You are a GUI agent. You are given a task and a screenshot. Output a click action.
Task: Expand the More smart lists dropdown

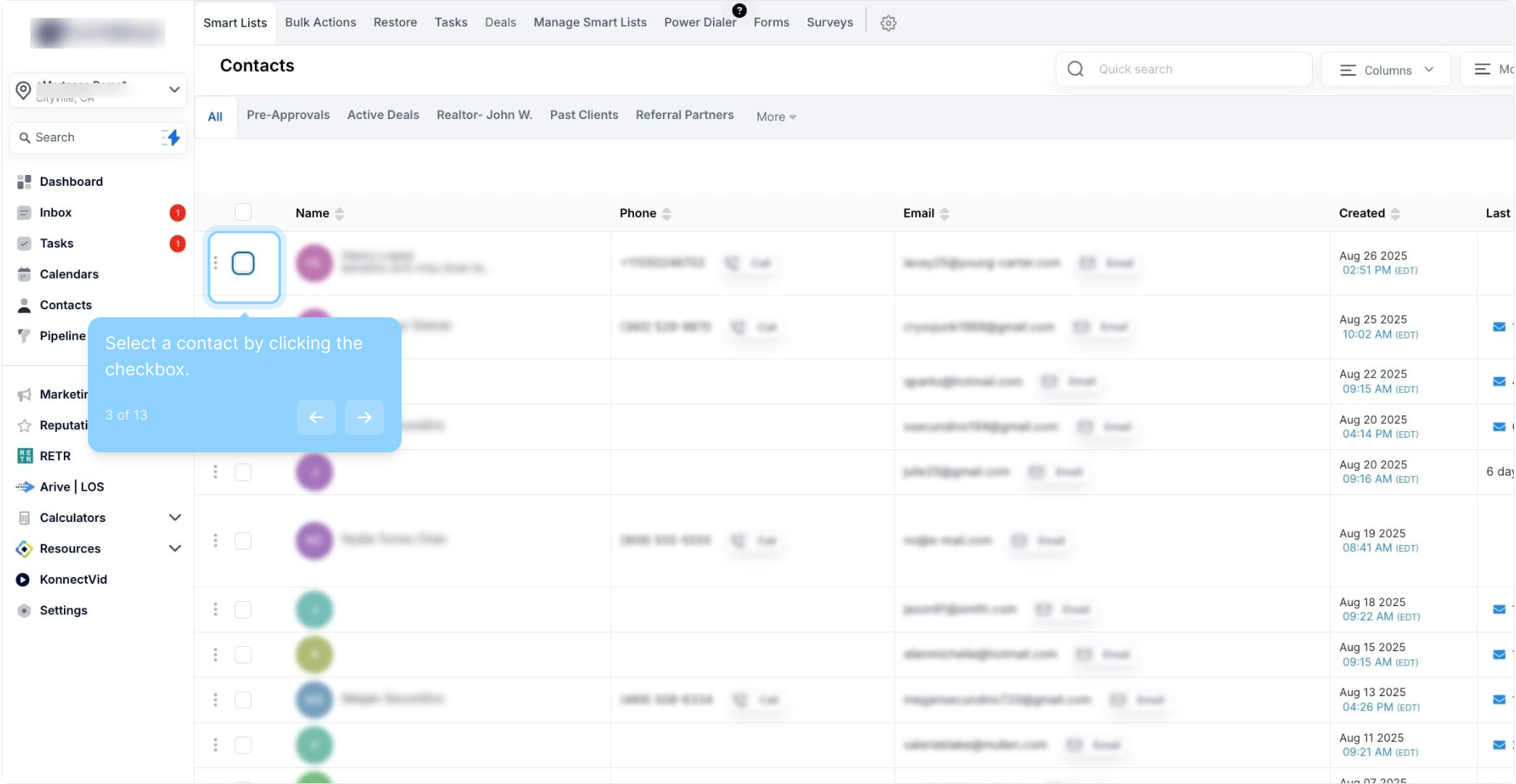click(x=775, y=116)
